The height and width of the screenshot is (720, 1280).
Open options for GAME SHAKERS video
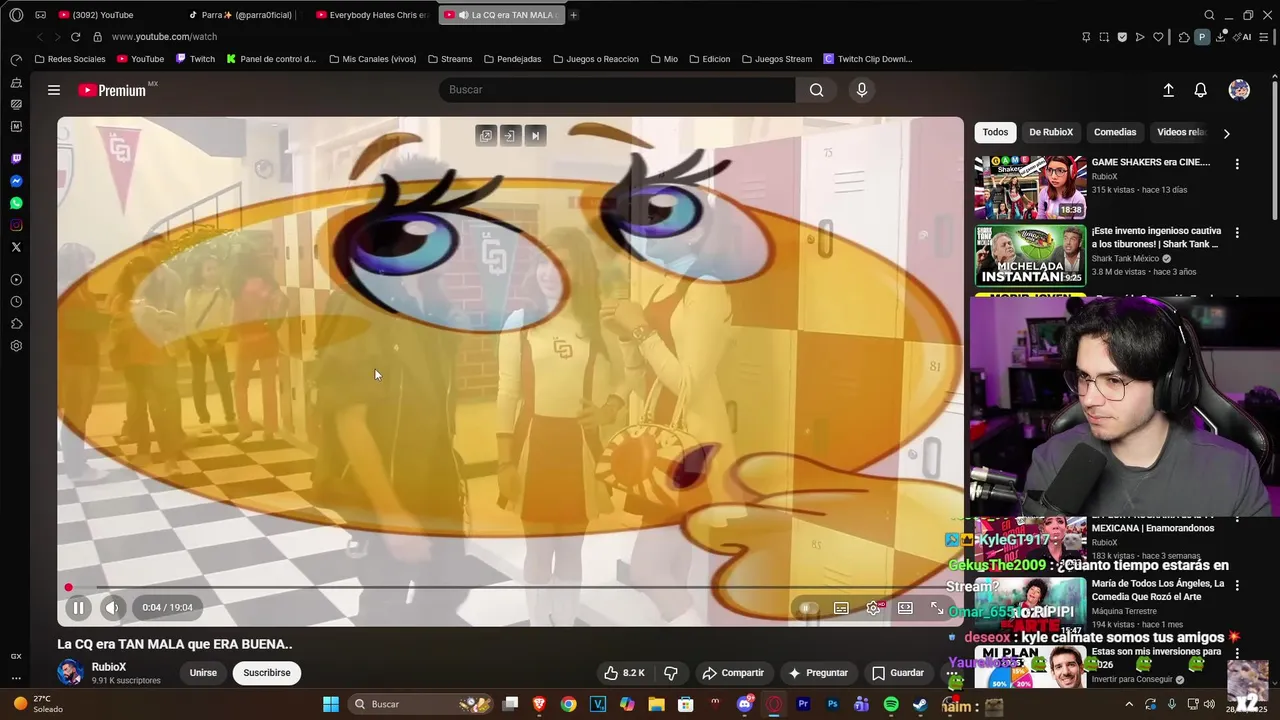tap(1237, 164)
